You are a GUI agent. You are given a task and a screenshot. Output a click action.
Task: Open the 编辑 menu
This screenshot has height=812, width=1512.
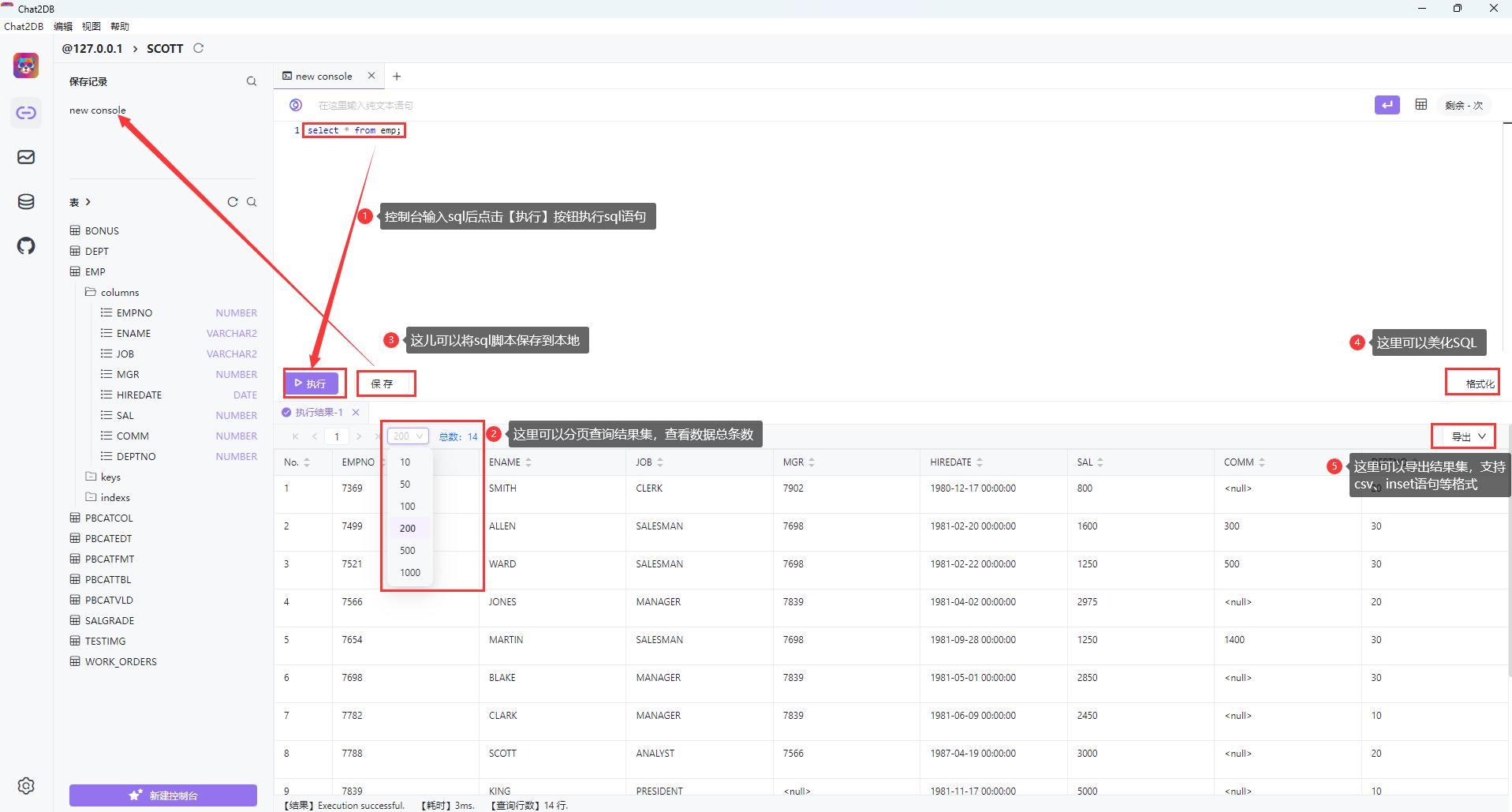pyautogui.click(x=63, y=26)
